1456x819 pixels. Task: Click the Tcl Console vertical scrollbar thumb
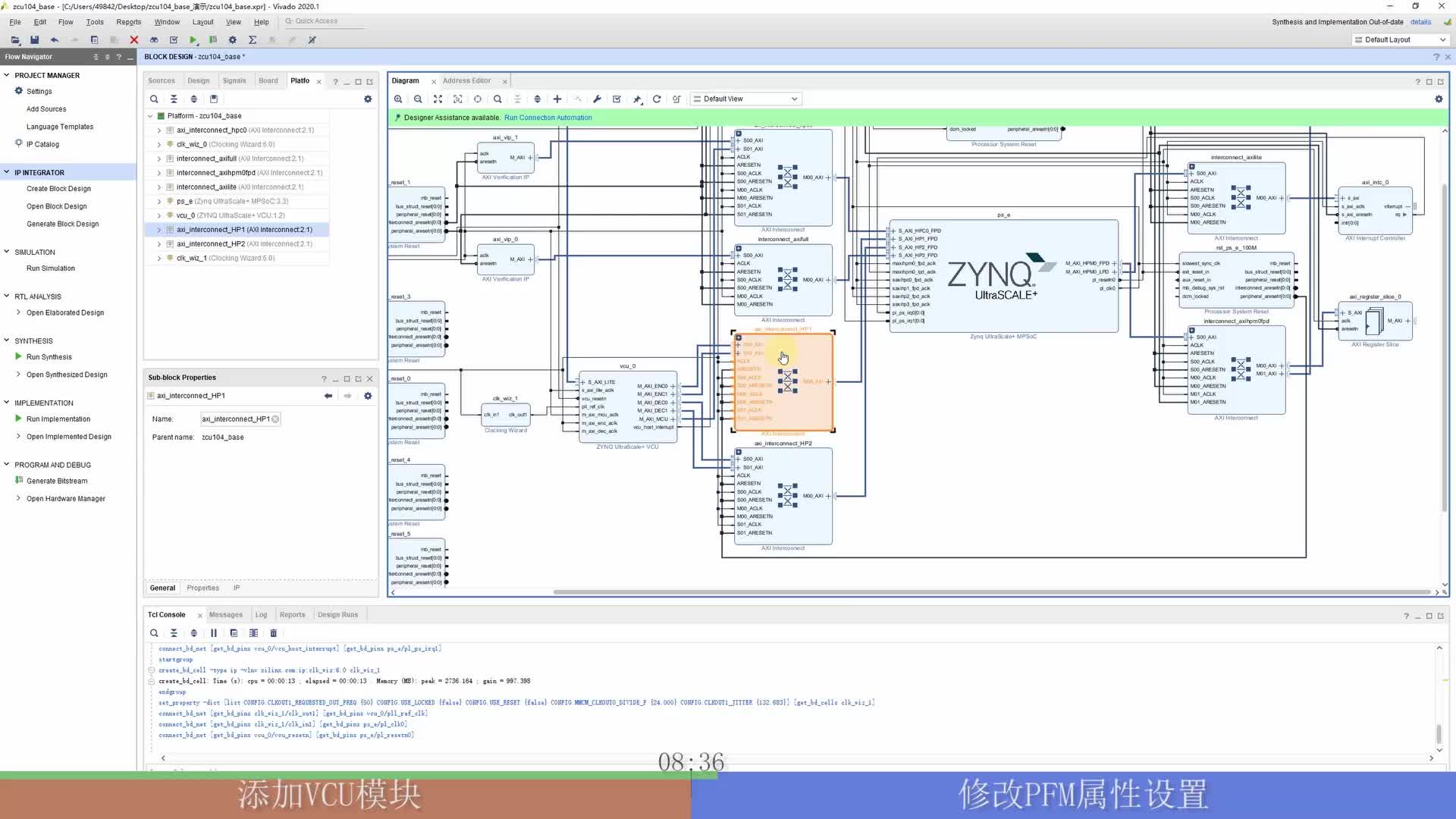click(1439, 734)
